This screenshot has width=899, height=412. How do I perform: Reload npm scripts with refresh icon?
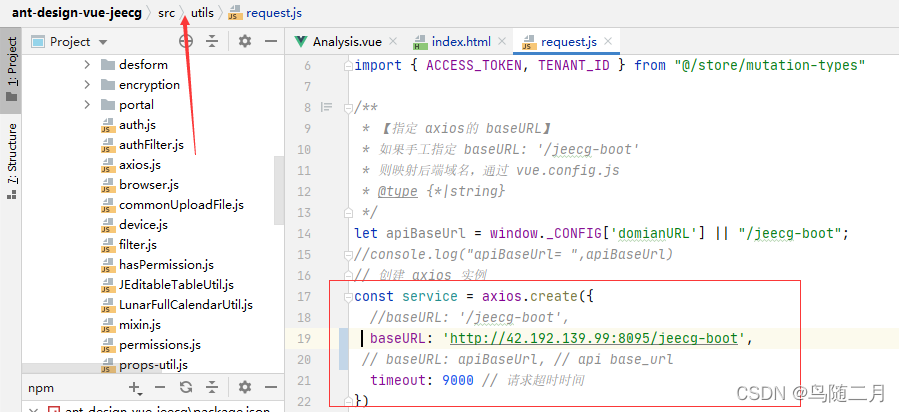(185, 387)
